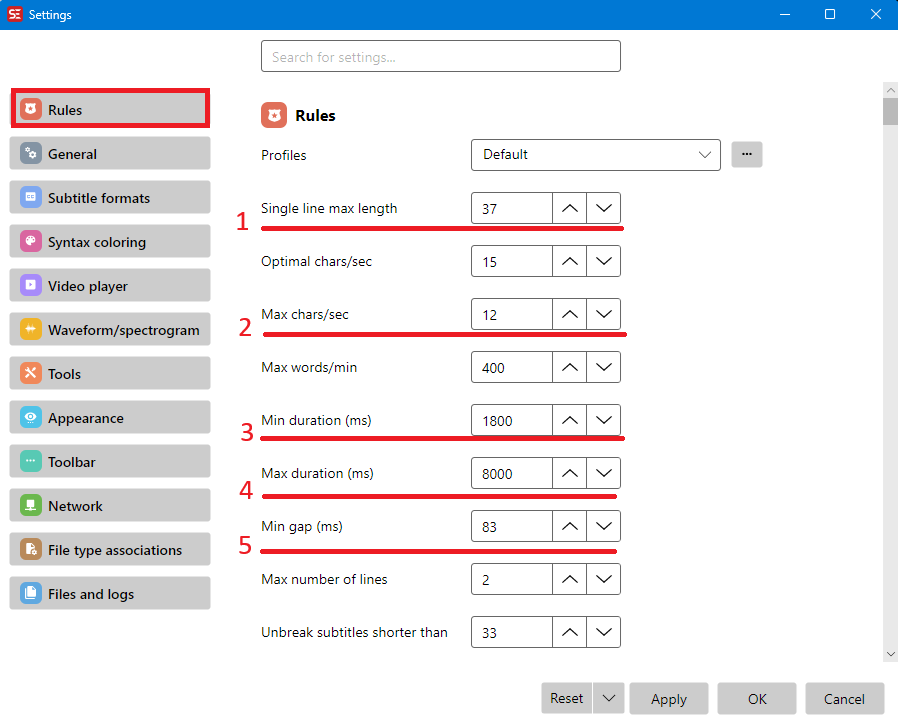Viewport: 898px width, 721px height.
Task: Decrease Max duration (ms) value
Action: (x=604, y=473)
